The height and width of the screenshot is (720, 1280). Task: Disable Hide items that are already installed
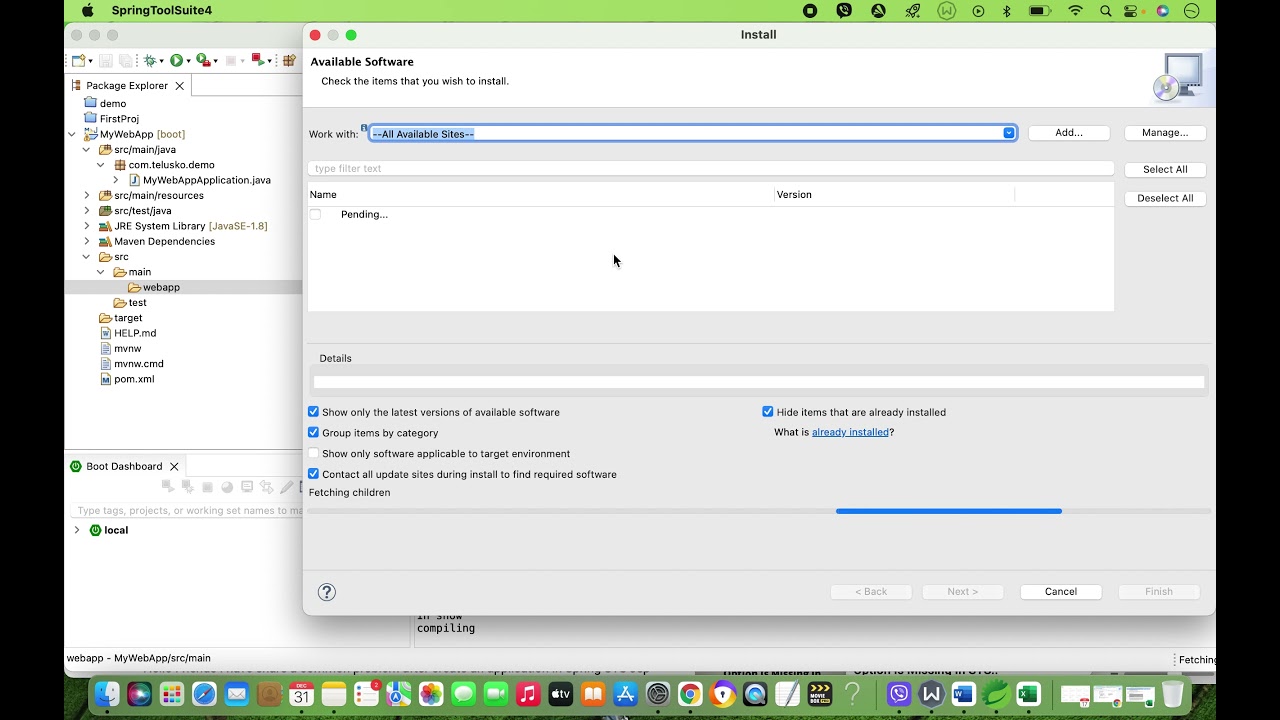tap(768, 412)
